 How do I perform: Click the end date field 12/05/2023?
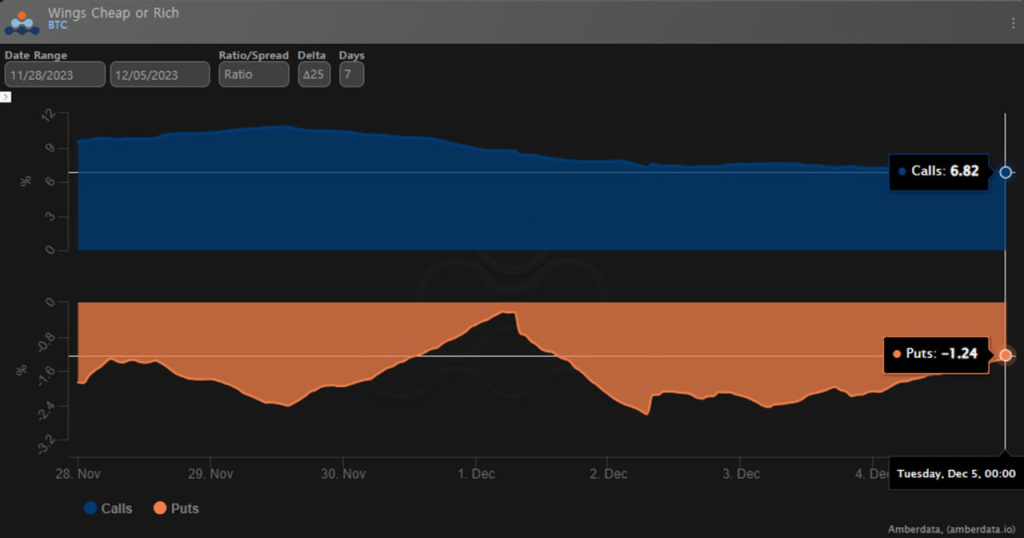click(x=160, y=75)
